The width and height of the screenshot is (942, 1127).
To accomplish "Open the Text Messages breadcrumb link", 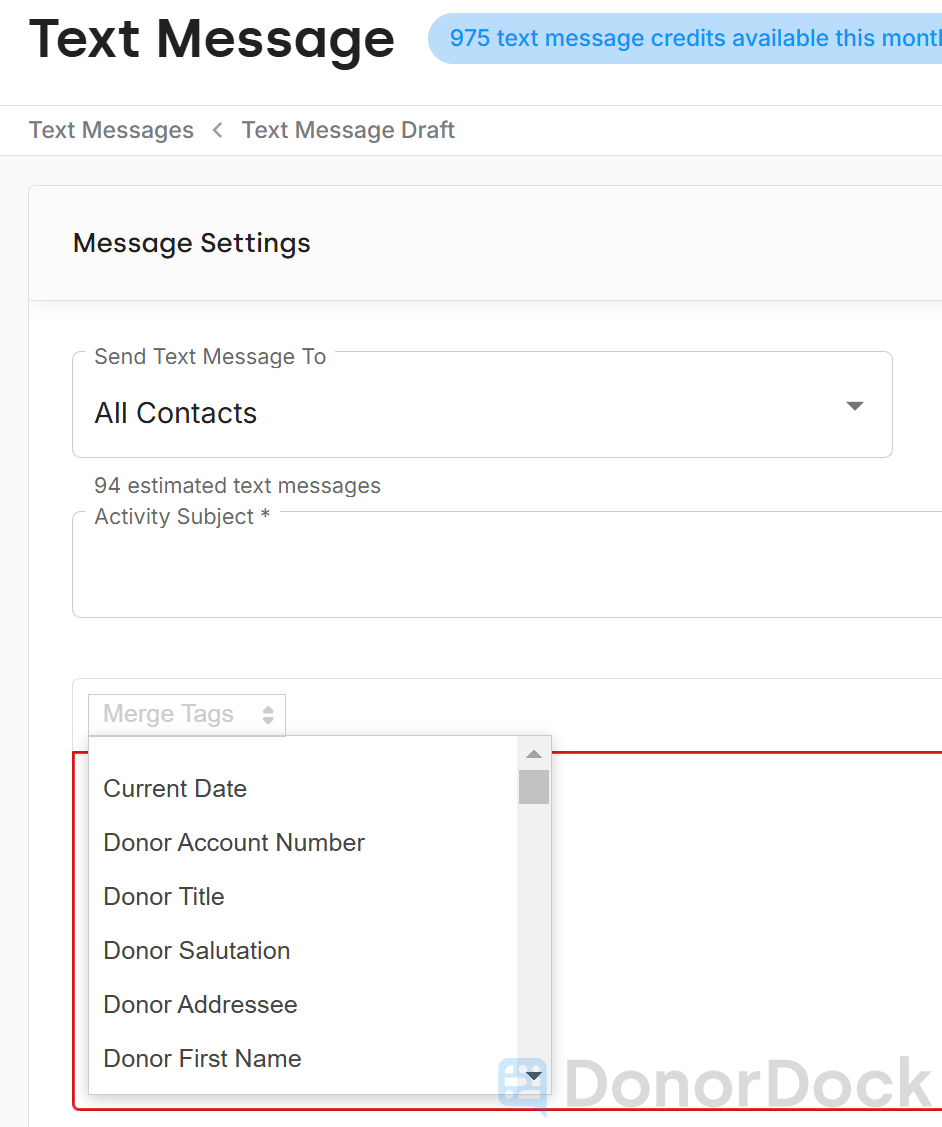I will (111, 130).
